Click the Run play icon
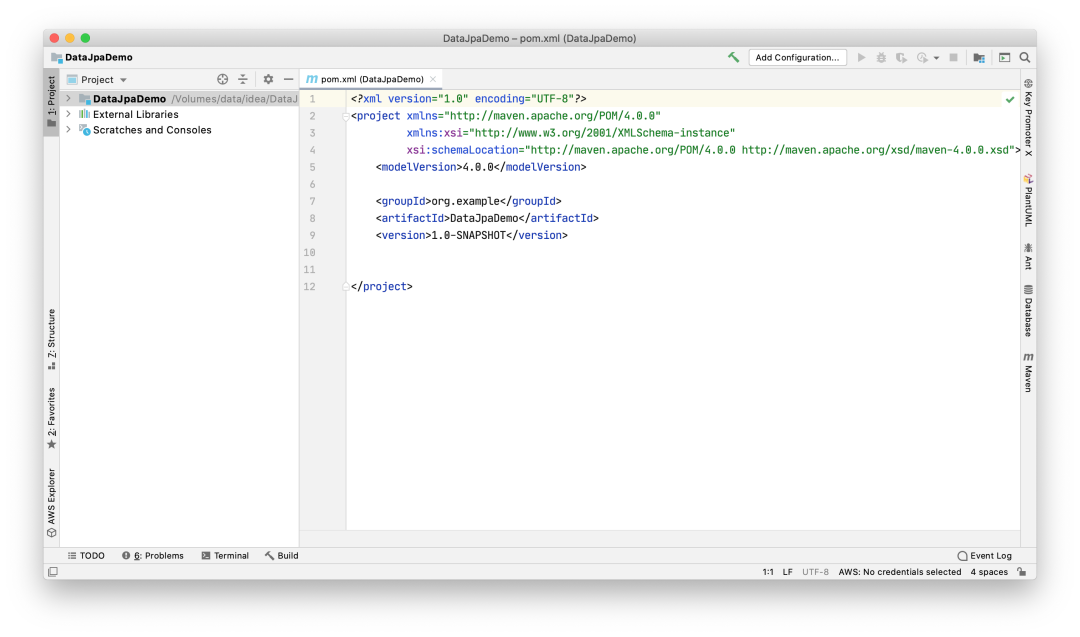The height and width of the screenshot is (637, 1080). click(861, 57)
